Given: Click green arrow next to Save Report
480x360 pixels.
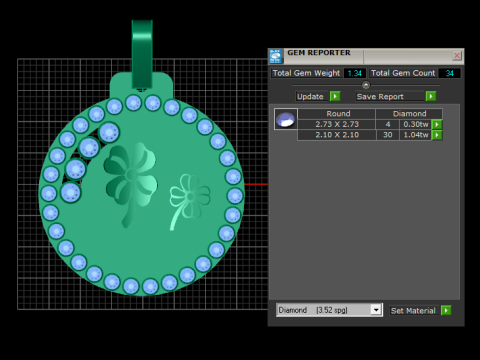Looking at the screenshot, I should click(431, 96).
